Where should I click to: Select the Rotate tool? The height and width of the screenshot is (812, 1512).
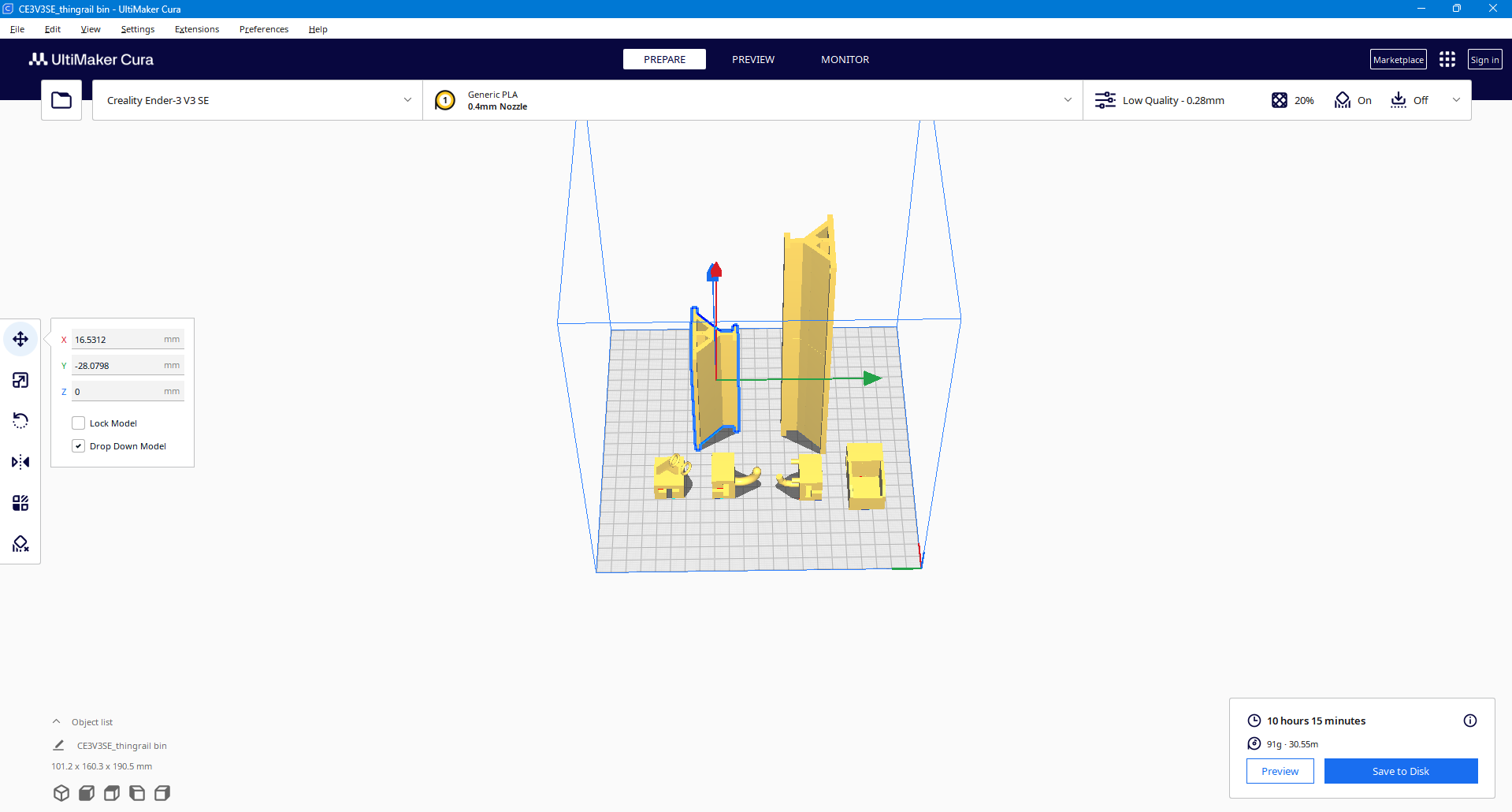point(20,421)
